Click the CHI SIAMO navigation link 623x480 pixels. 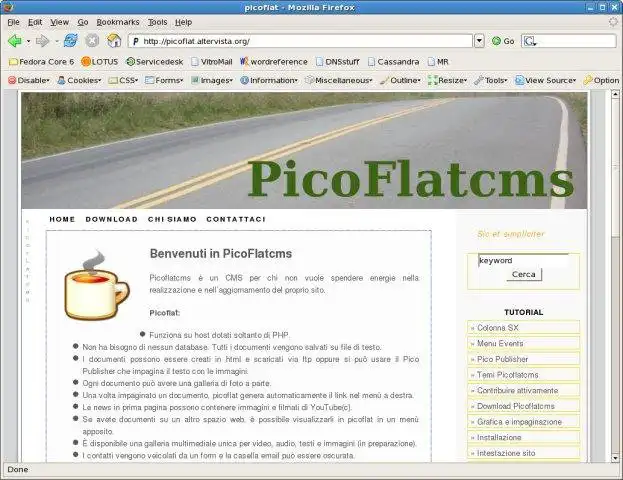click(172, 219)
